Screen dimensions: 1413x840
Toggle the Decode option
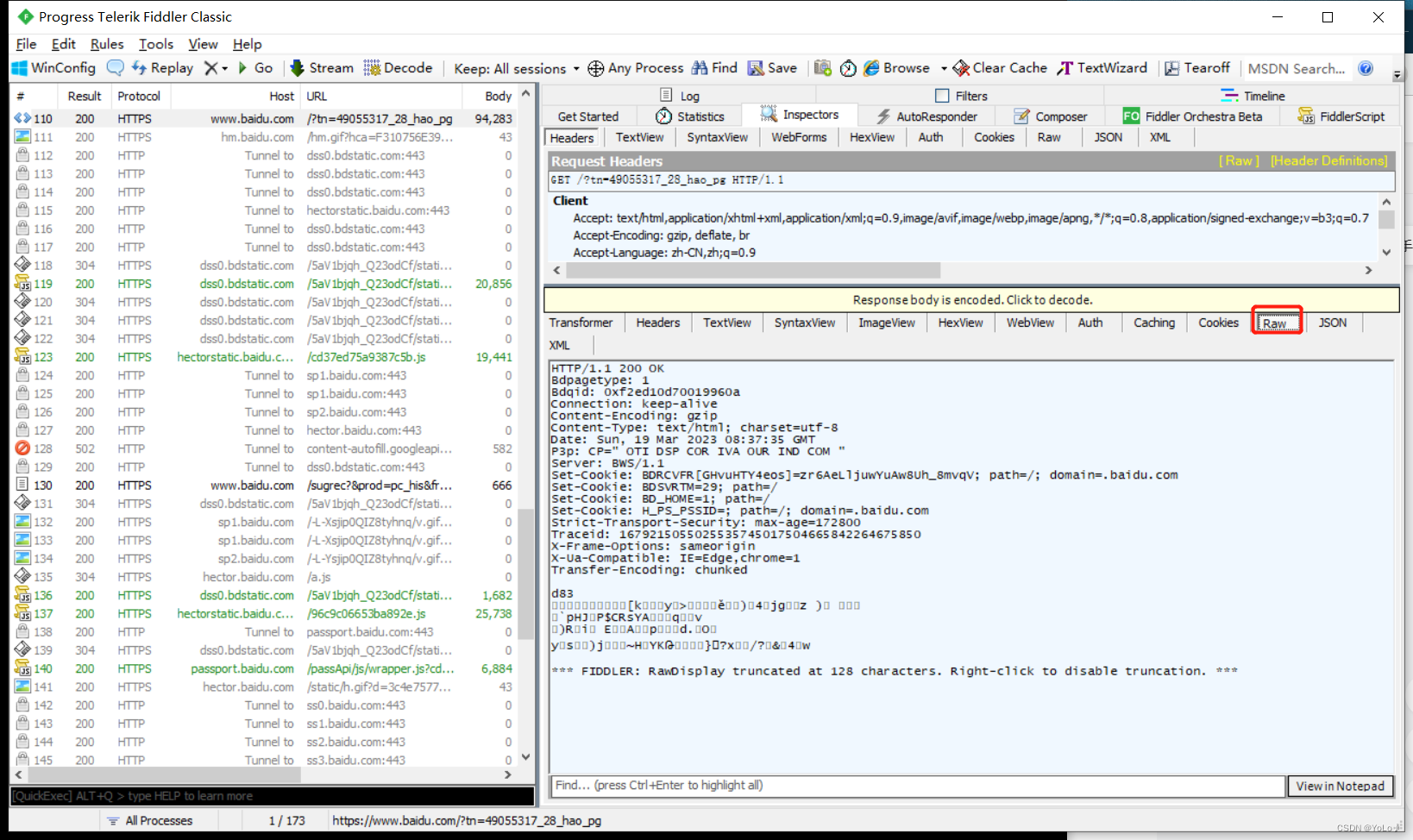click(398, 68)
